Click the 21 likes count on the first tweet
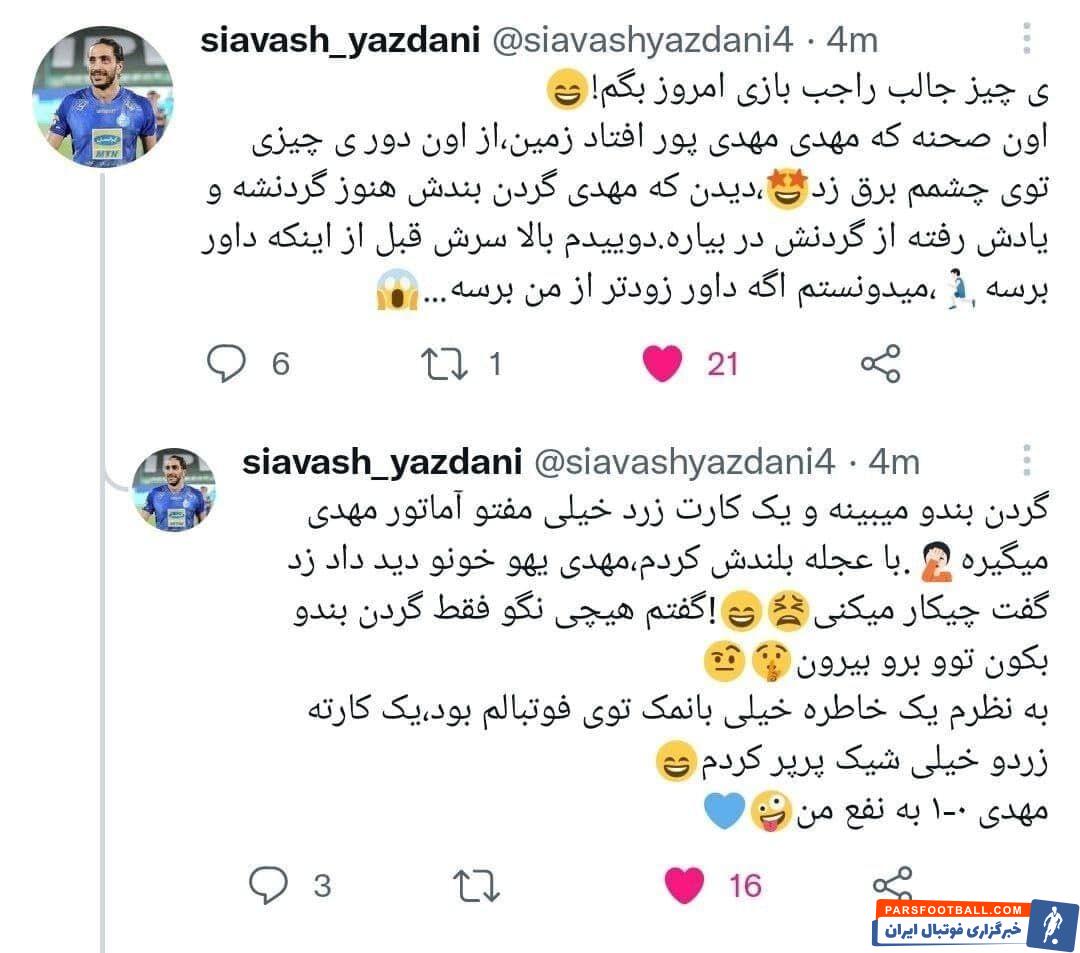Viewport: 1080px width, 953px height. click(x=723, y=364)
